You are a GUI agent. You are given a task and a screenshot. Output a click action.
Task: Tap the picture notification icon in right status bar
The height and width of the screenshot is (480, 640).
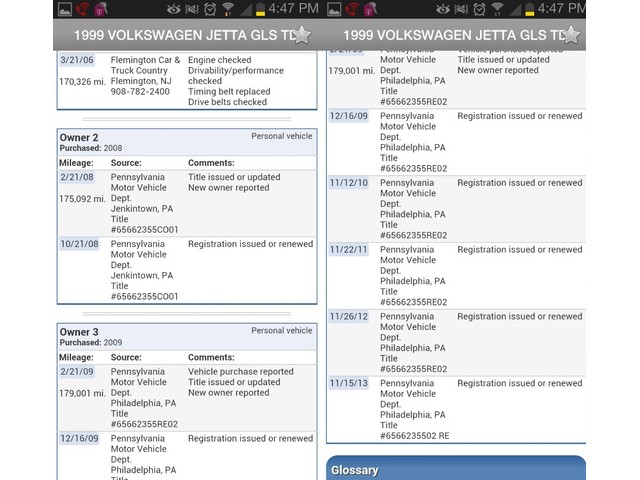[334, 9]
